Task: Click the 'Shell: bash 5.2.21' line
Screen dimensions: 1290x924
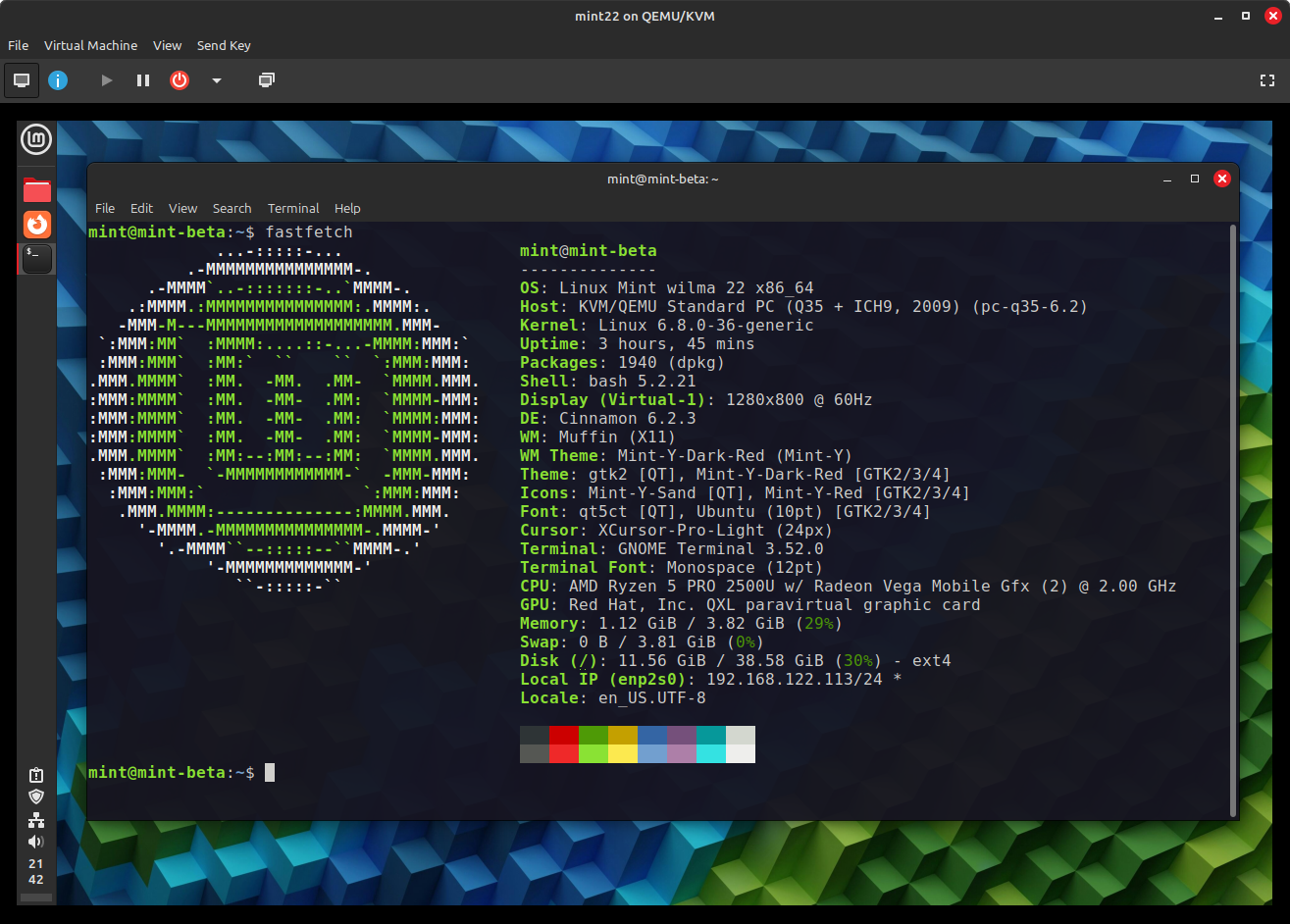Action: 608,382
